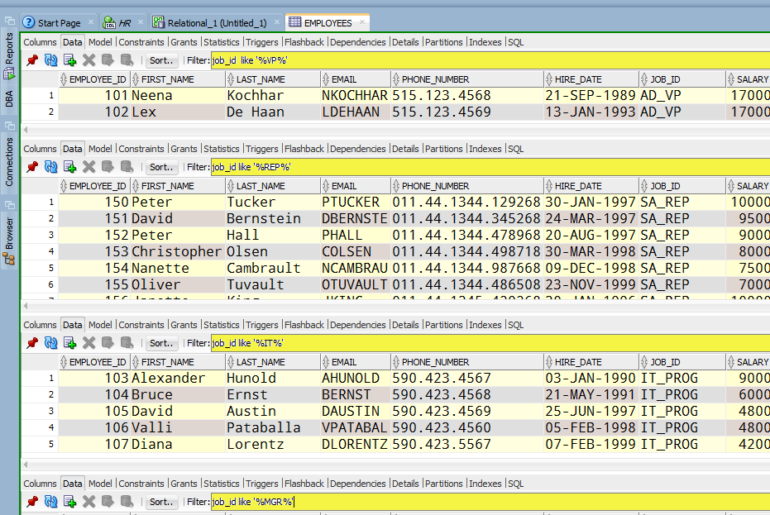Viewport: 770px width, 515px height.
Task: Click the pin icon in the '%IT%' filter toolbar
Action: pyautogui.click(x=32, y=343)
